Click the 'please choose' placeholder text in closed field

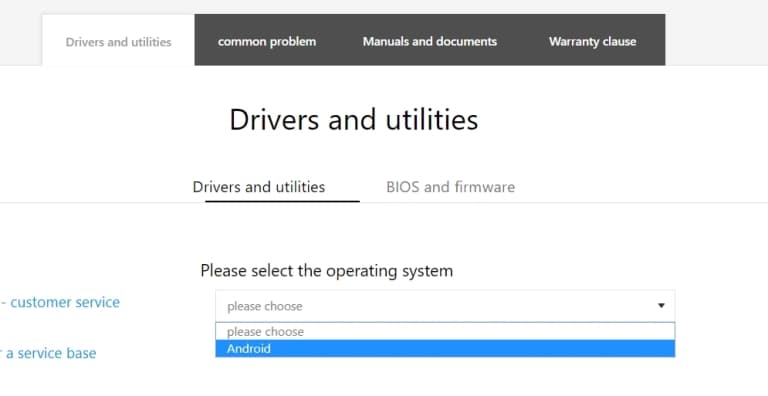pyautogui.click(x=264, y=306)
